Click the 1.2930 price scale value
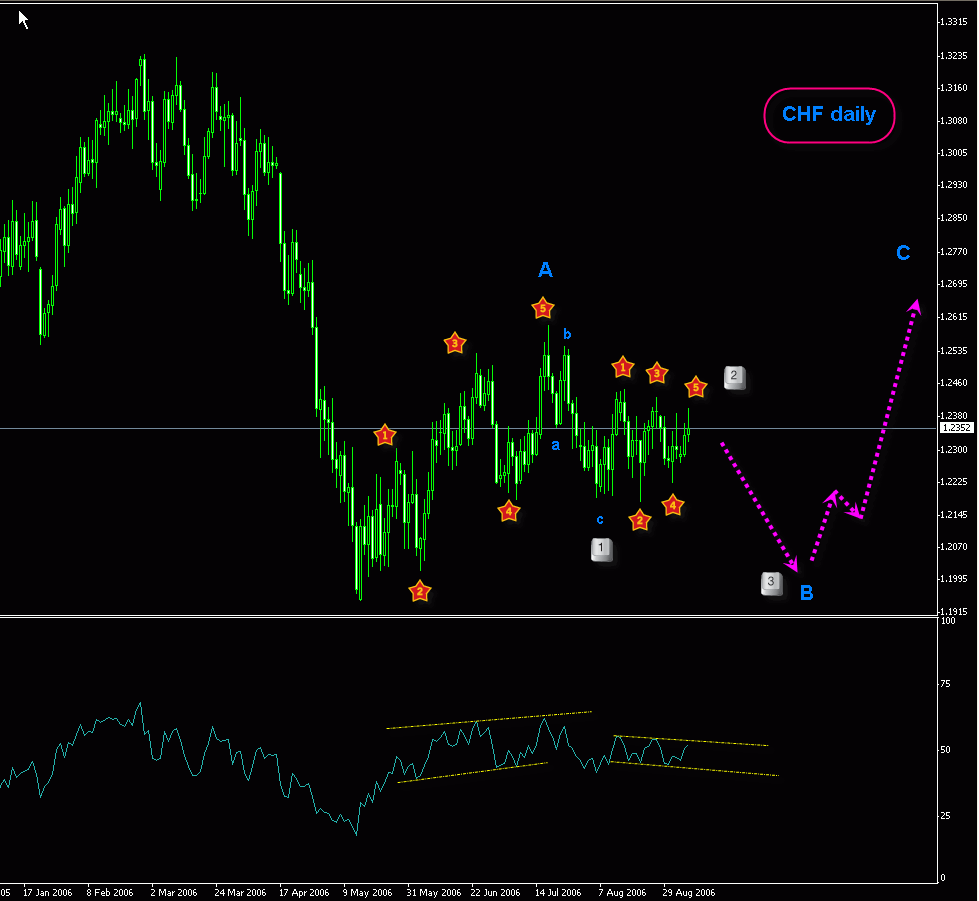Screen dimensions: 979x901 coord(954,185)
